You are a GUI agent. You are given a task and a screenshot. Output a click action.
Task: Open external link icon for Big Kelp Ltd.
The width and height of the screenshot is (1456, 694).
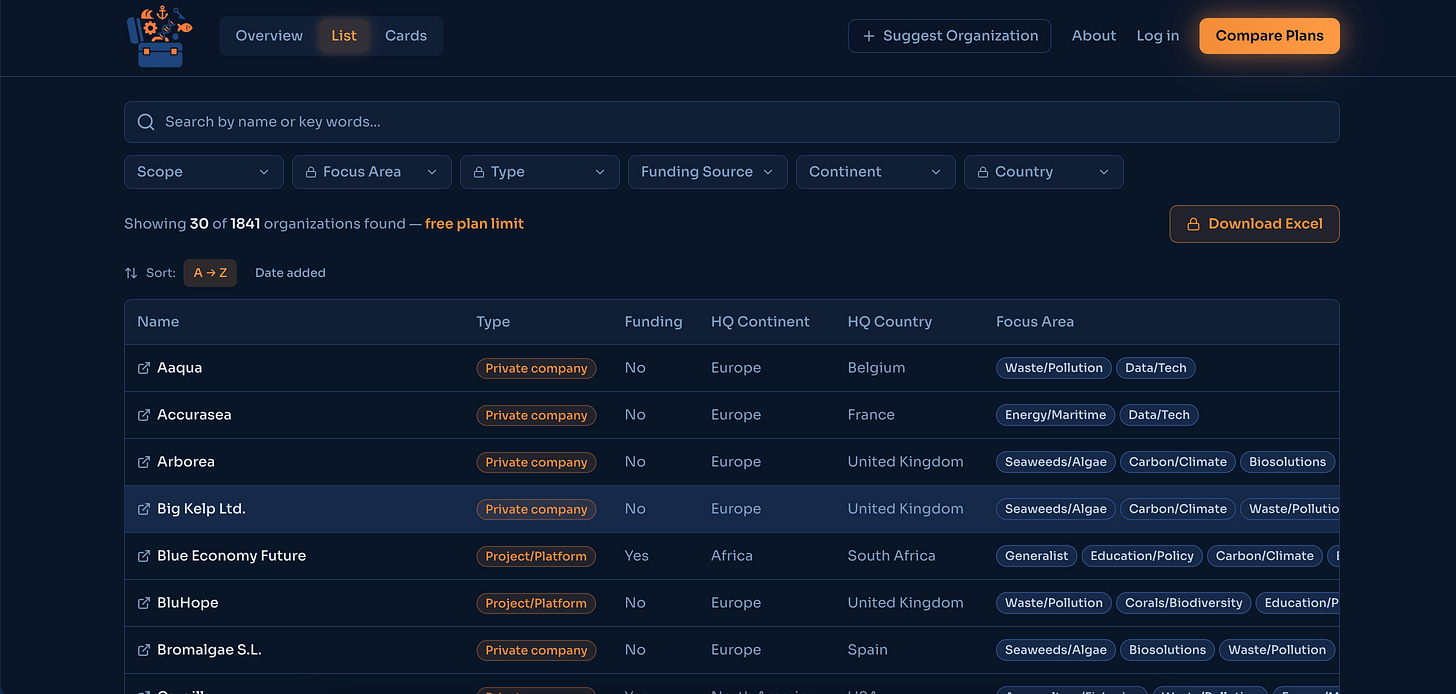143,509
